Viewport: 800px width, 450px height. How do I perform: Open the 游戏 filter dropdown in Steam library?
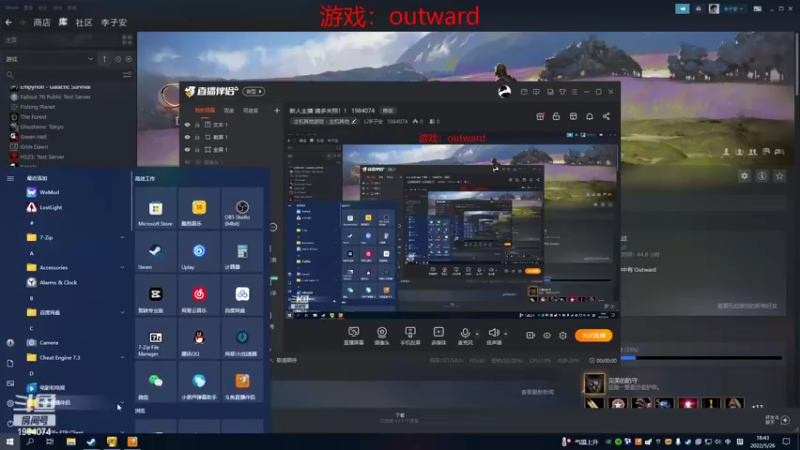coord(49,59)
